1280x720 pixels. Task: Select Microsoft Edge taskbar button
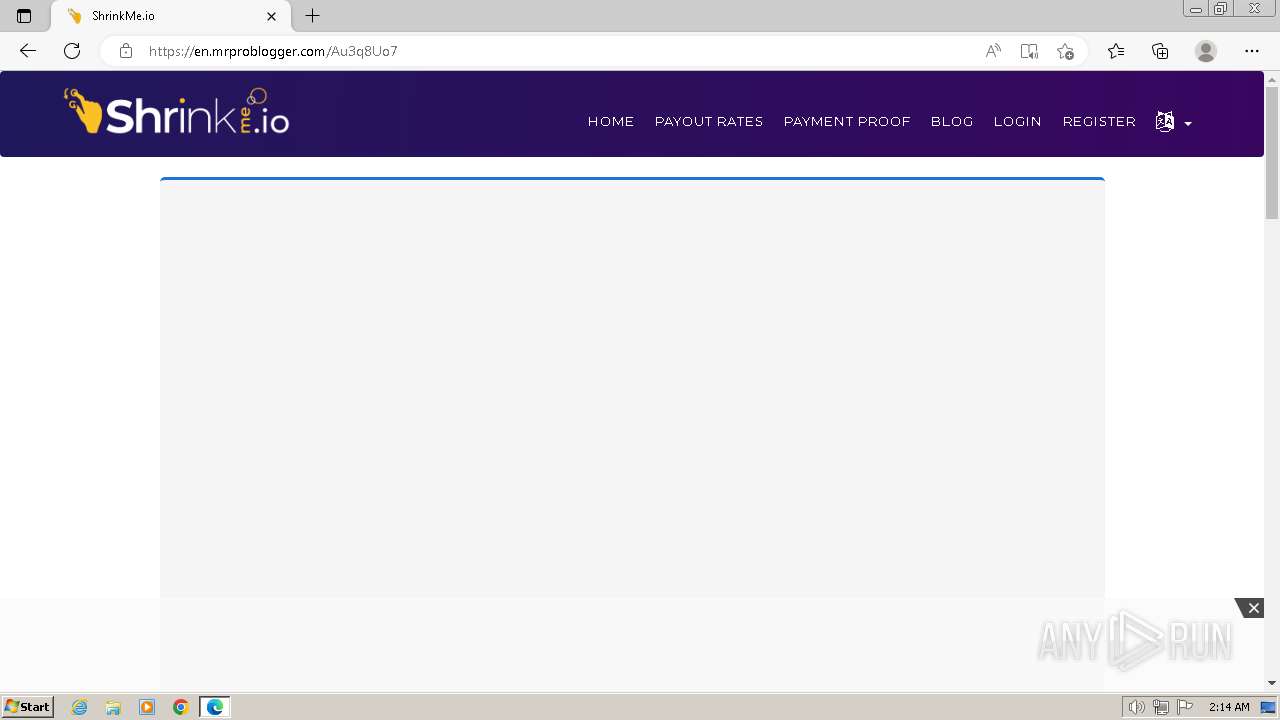click(215, 707)
